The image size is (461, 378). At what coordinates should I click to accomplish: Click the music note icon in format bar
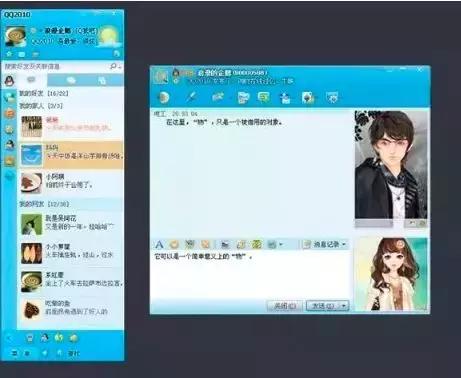pyautogui.click(x=241, y=245)
